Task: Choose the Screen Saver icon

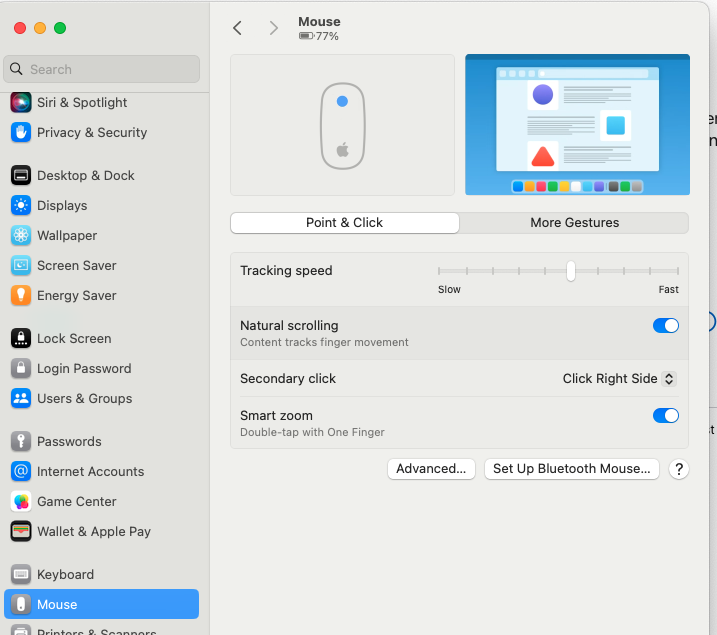Action: [x=21, y=266]
